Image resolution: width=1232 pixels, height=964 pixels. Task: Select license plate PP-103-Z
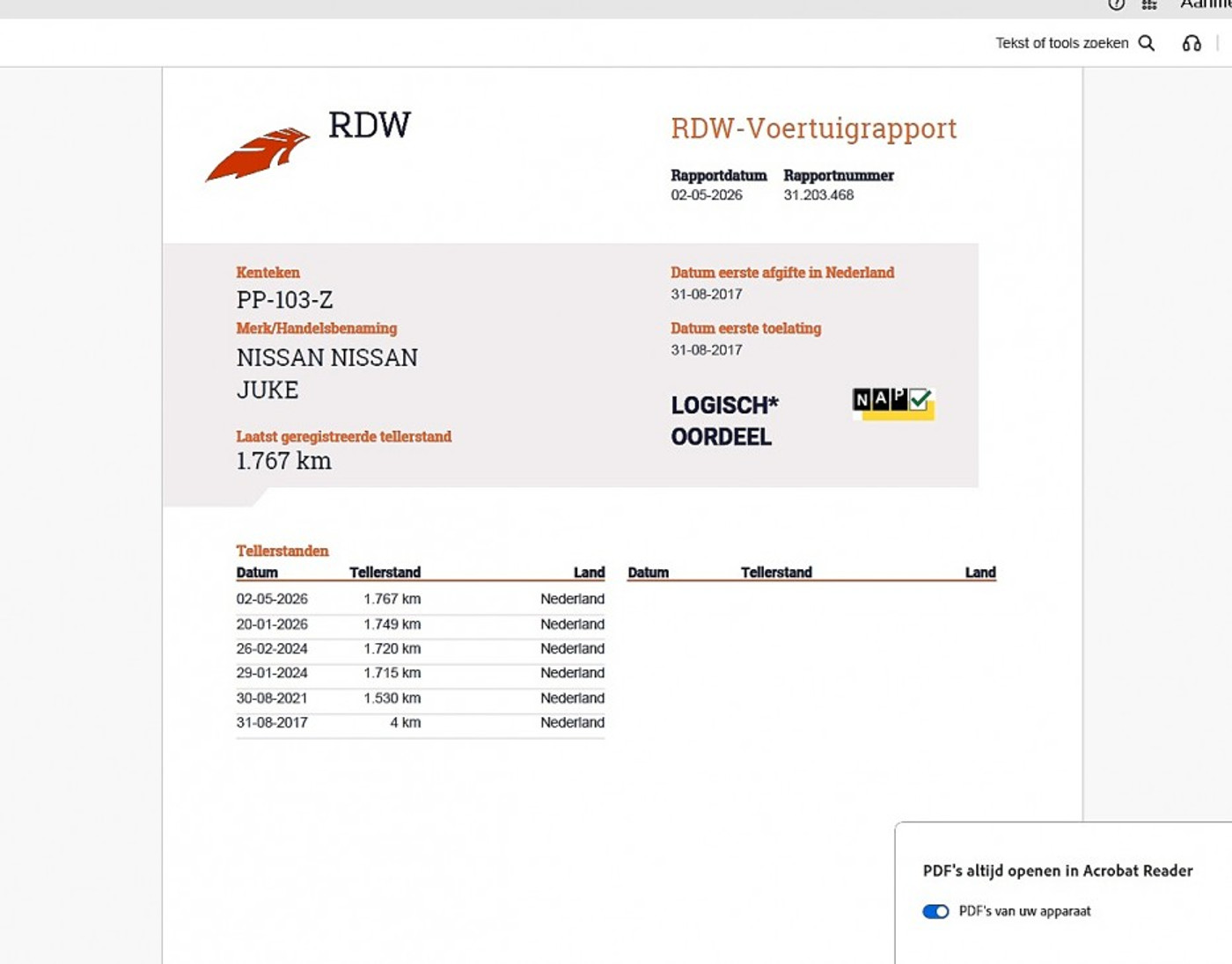pyautogui.click(x=284, y=300)
